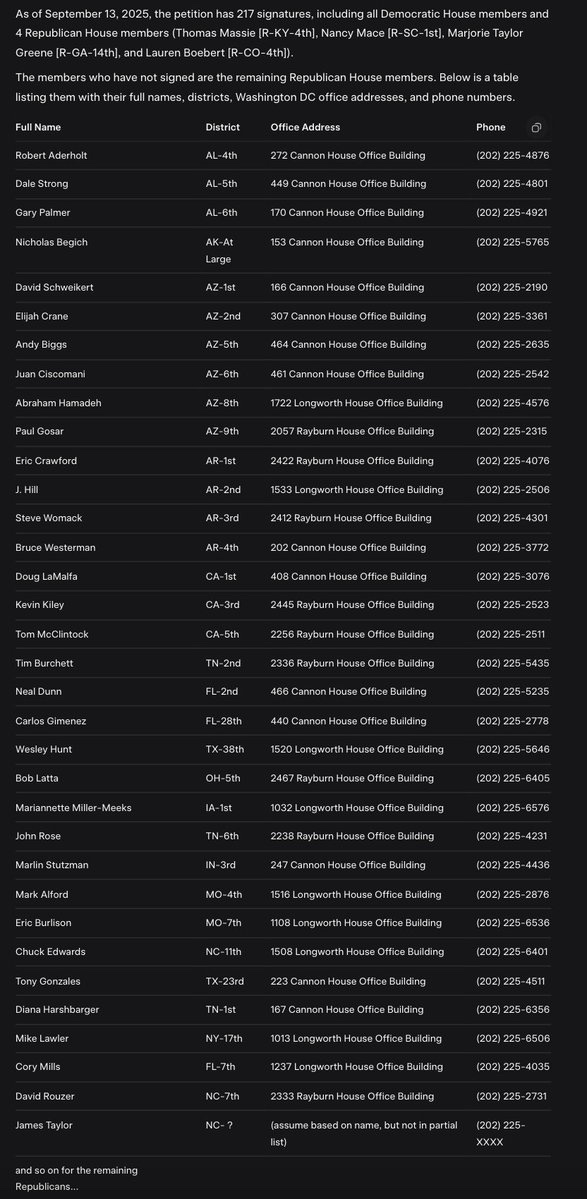Select Doug LaMalfa office address

347,577
